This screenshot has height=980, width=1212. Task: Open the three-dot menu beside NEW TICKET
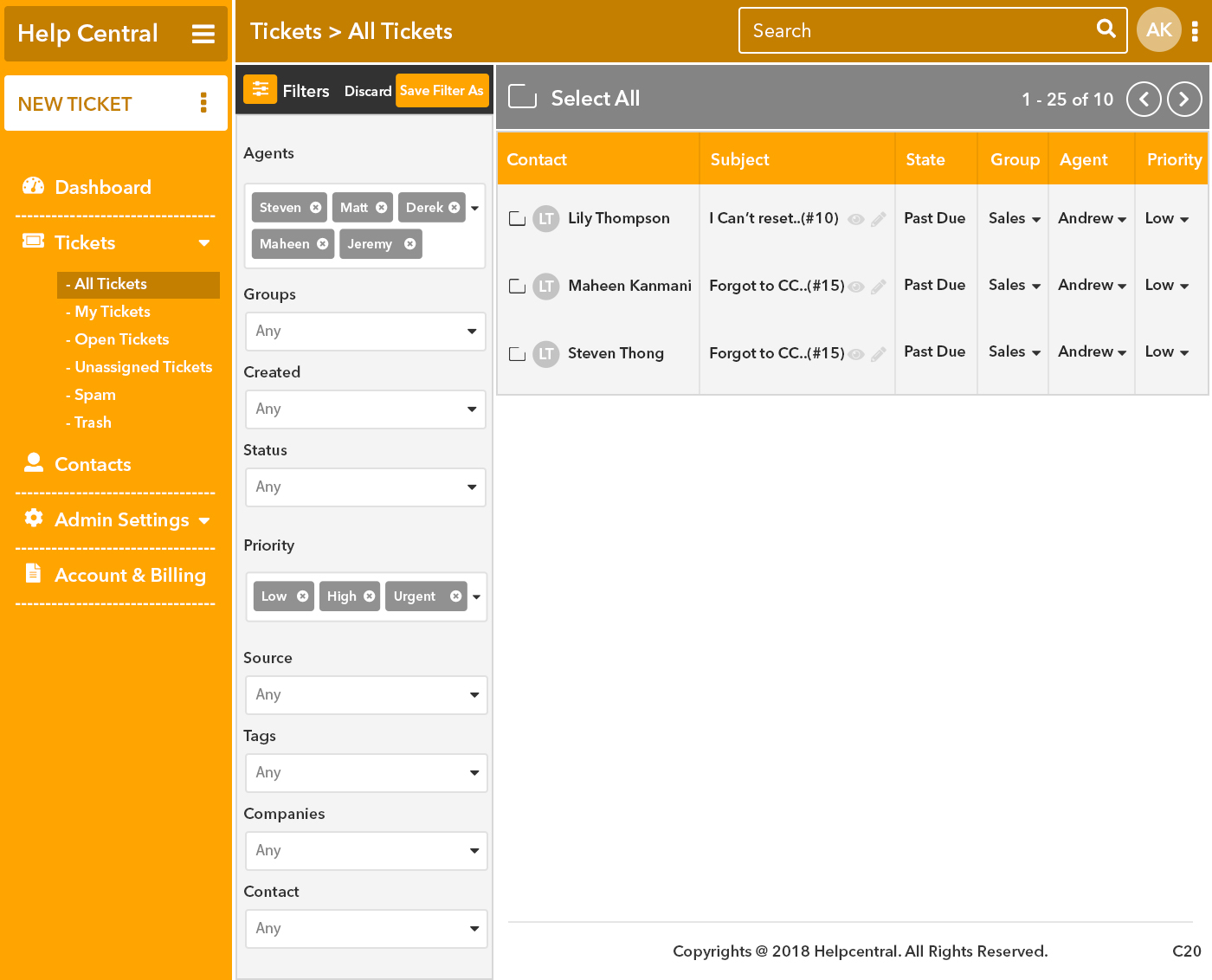203,103
